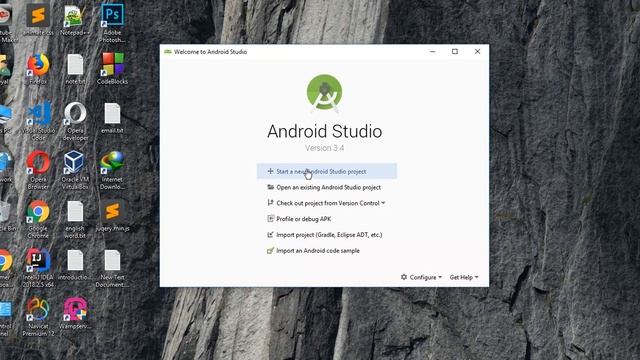Select the Notepad++ desktop shortcut
The height and width of the screenshot is (360, 640).
[75, 20]
